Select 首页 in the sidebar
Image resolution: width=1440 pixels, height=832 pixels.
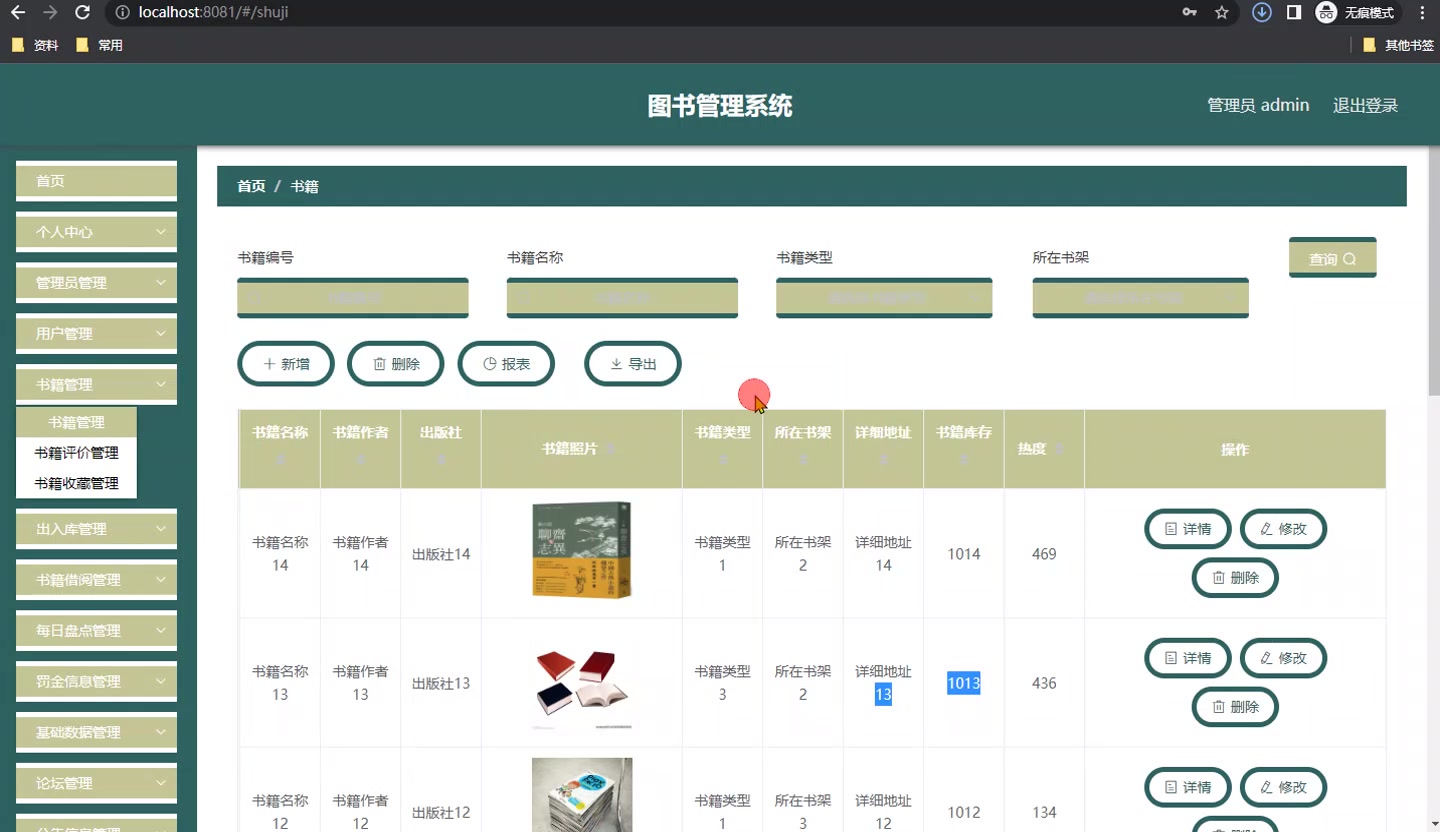(x=96, y=180)
